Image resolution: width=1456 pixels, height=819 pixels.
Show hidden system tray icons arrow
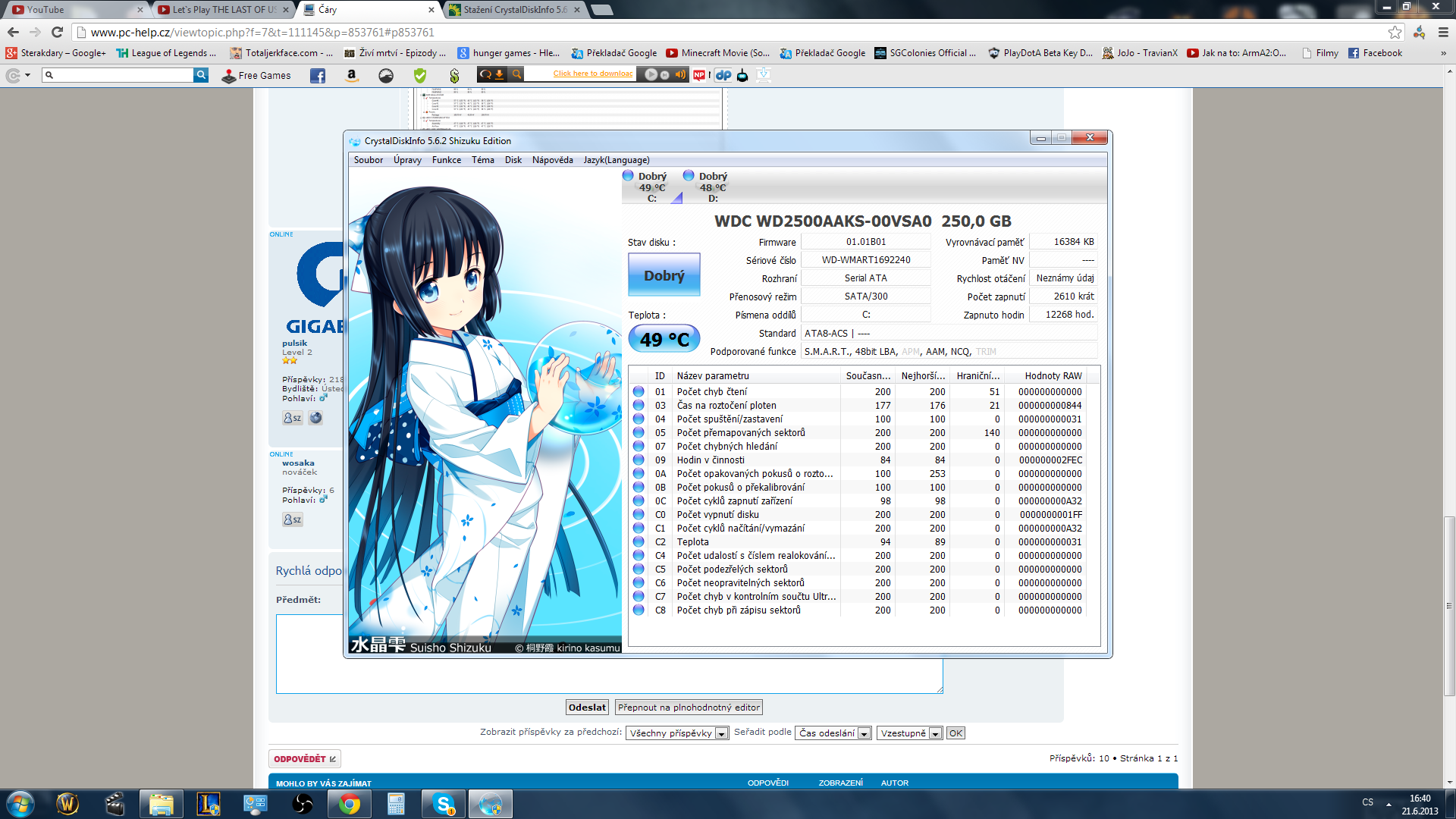point(1389,804)
